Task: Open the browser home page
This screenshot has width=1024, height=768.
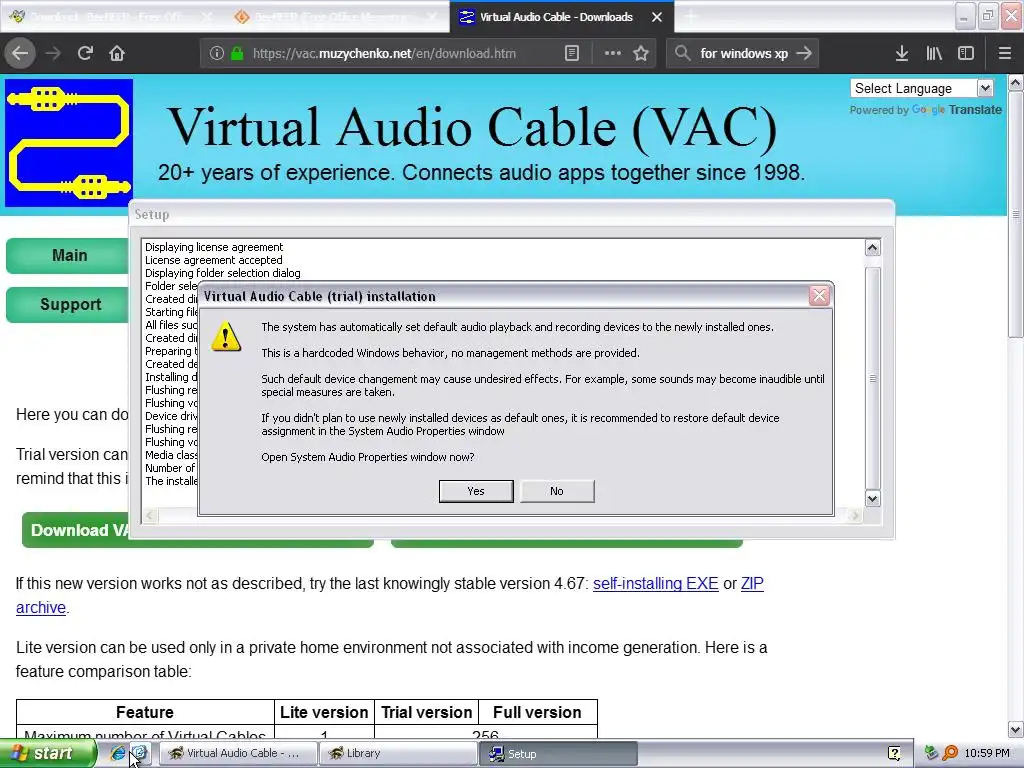Action: (117, 54)
